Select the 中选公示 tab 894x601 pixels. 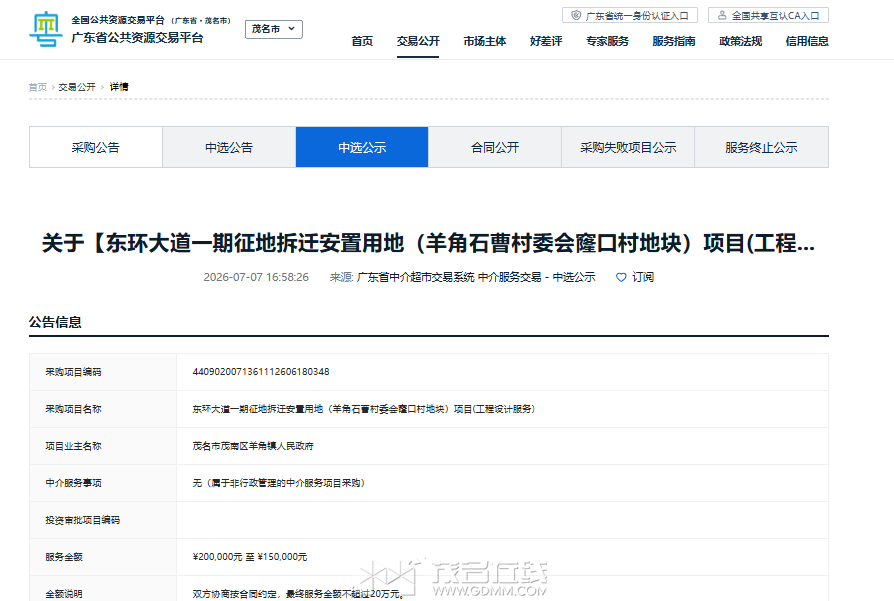pos(362,147)
